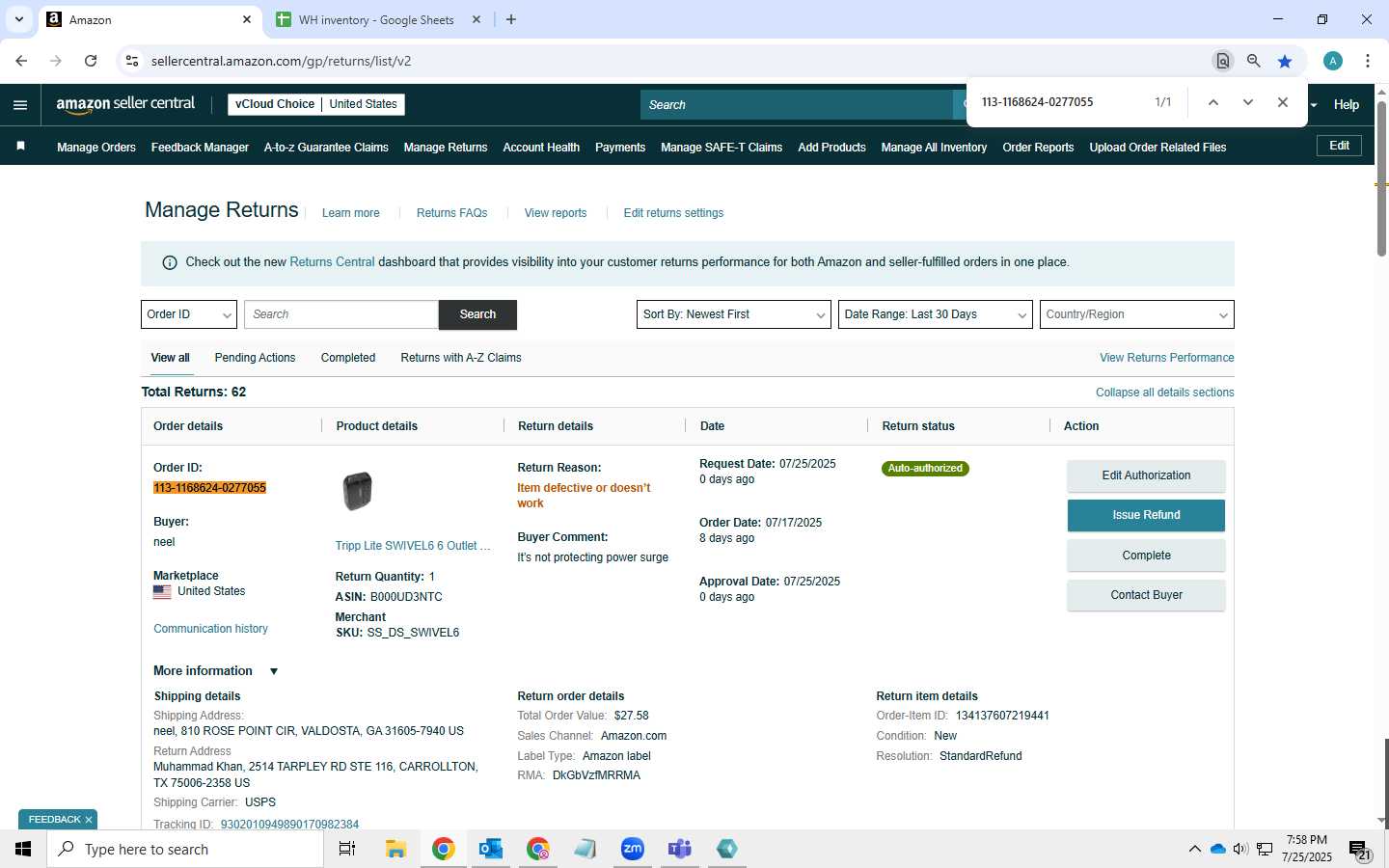Open Outlook from the taskbar
The image size is (1389, 868).
pyautogui.click(x=491, y=849)
